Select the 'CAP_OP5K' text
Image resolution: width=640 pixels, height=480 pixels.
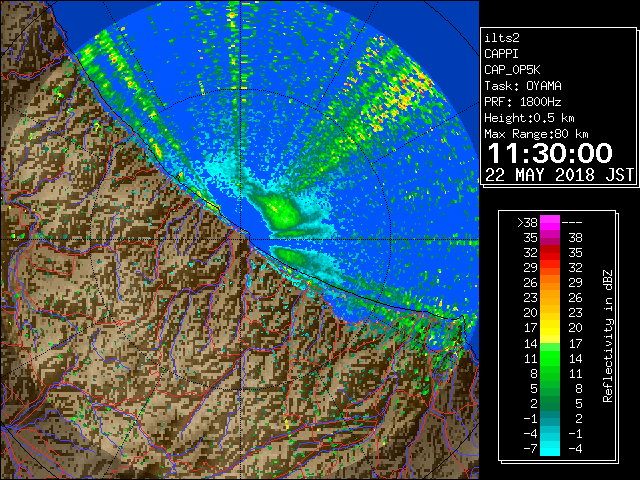pyautogui.click(x=512, y=70)
